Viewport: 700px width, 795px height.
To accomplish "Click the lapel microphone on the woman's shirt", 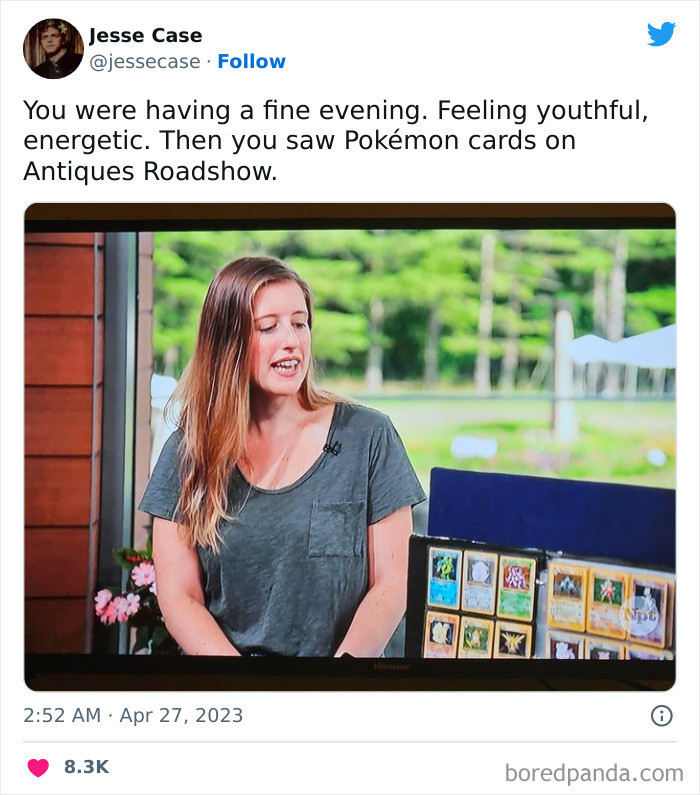I will (331, 448).
